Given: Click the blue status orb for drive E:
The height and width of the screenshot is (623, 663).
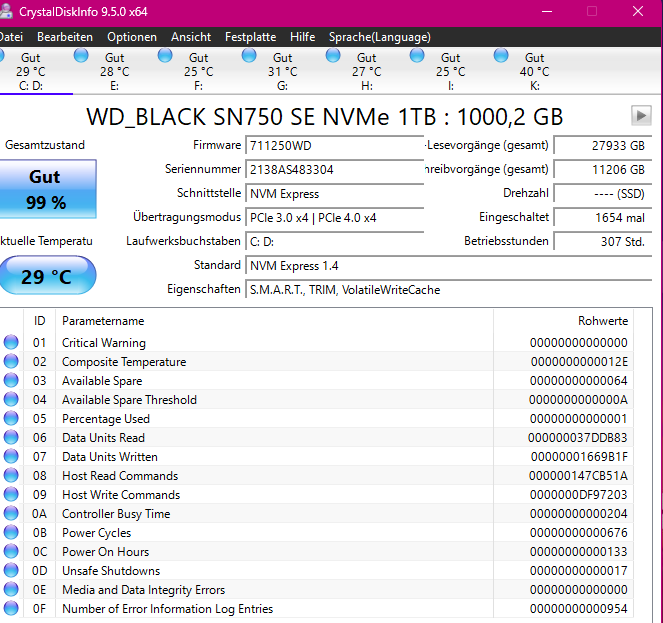Looking at the screenshot, I should [81, 55].
